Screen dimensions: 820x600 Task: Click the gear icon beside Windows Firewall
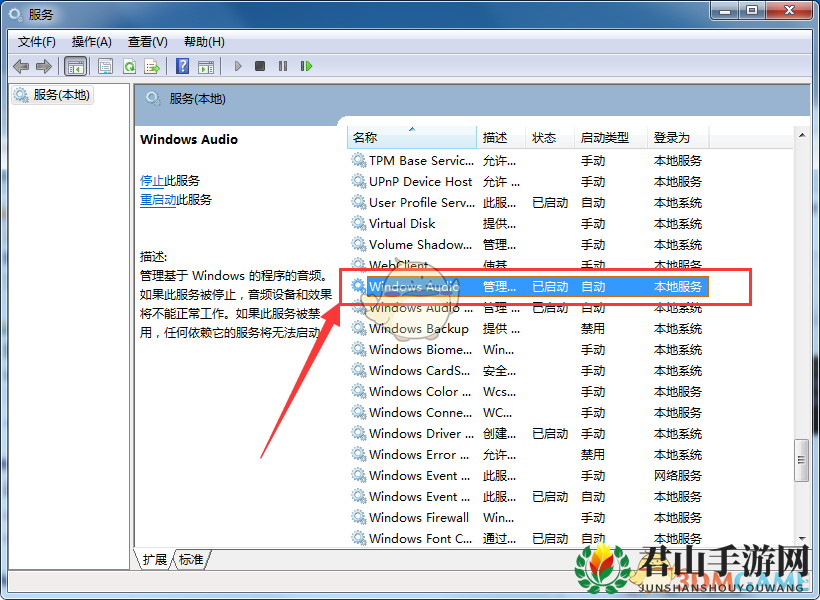pos(358,517)
